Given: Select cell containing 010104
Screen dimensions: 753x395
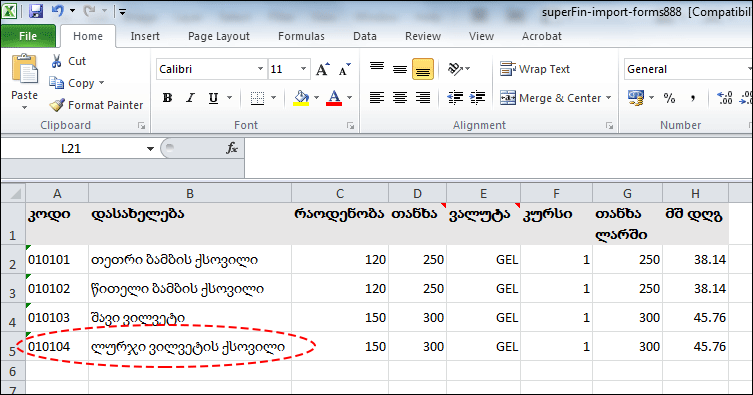Looking at the screenshot, I should pyautogui.click(x=57, y=347).
